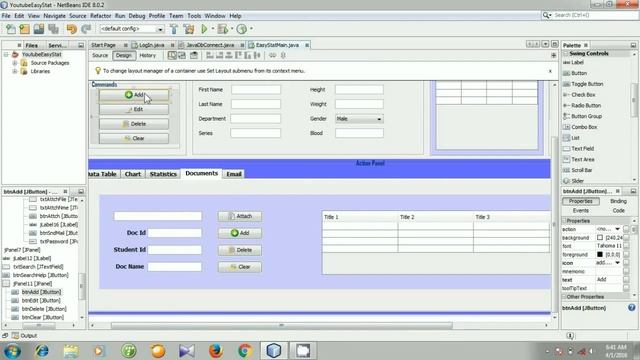Collapse the Swing Controls palette section
The width and height of the screenshot is (640, 360).
click(x=566, y=53)
